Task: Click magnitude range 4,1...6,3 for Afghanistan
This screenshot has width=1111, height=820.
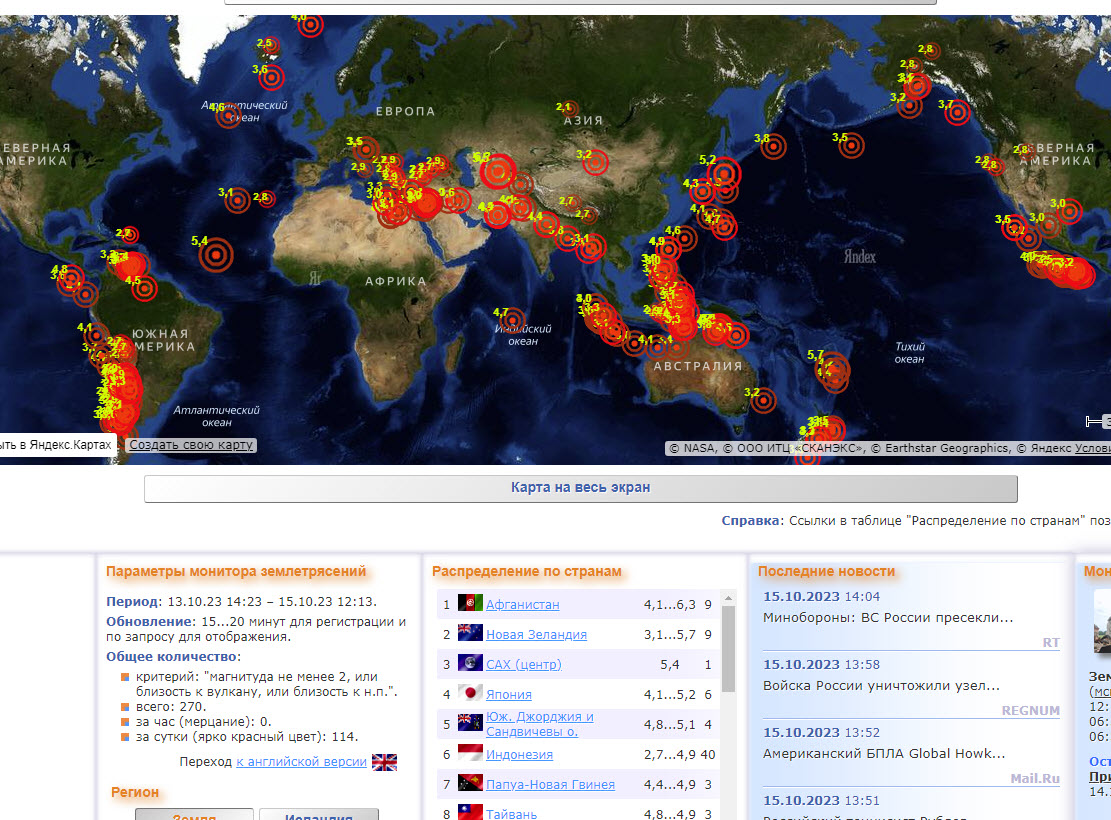Action: 670,605
